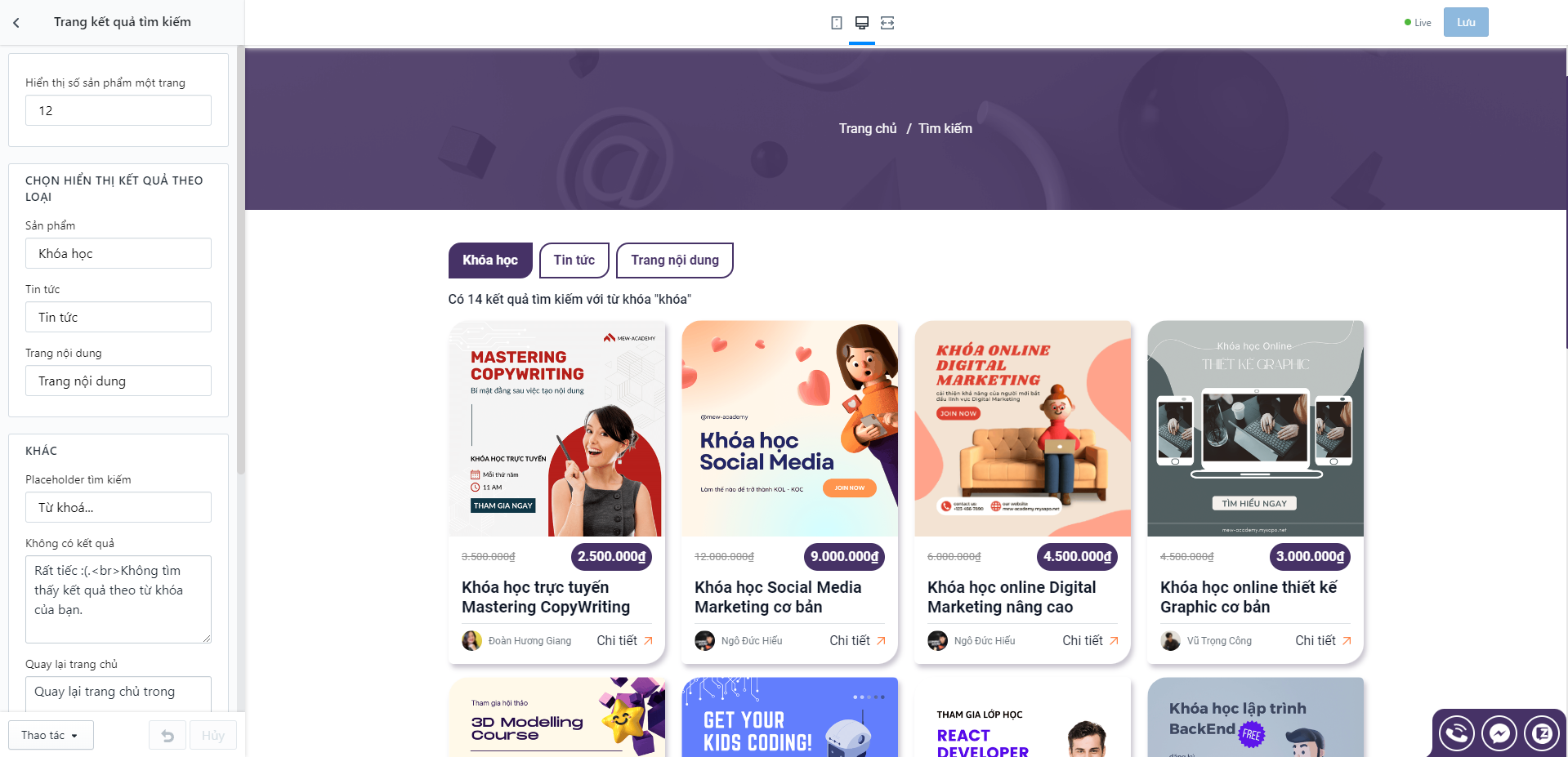Click the Không có kết quả textarea
The width and height of the screenshot is (1568, 757).
tap(118, 599)
